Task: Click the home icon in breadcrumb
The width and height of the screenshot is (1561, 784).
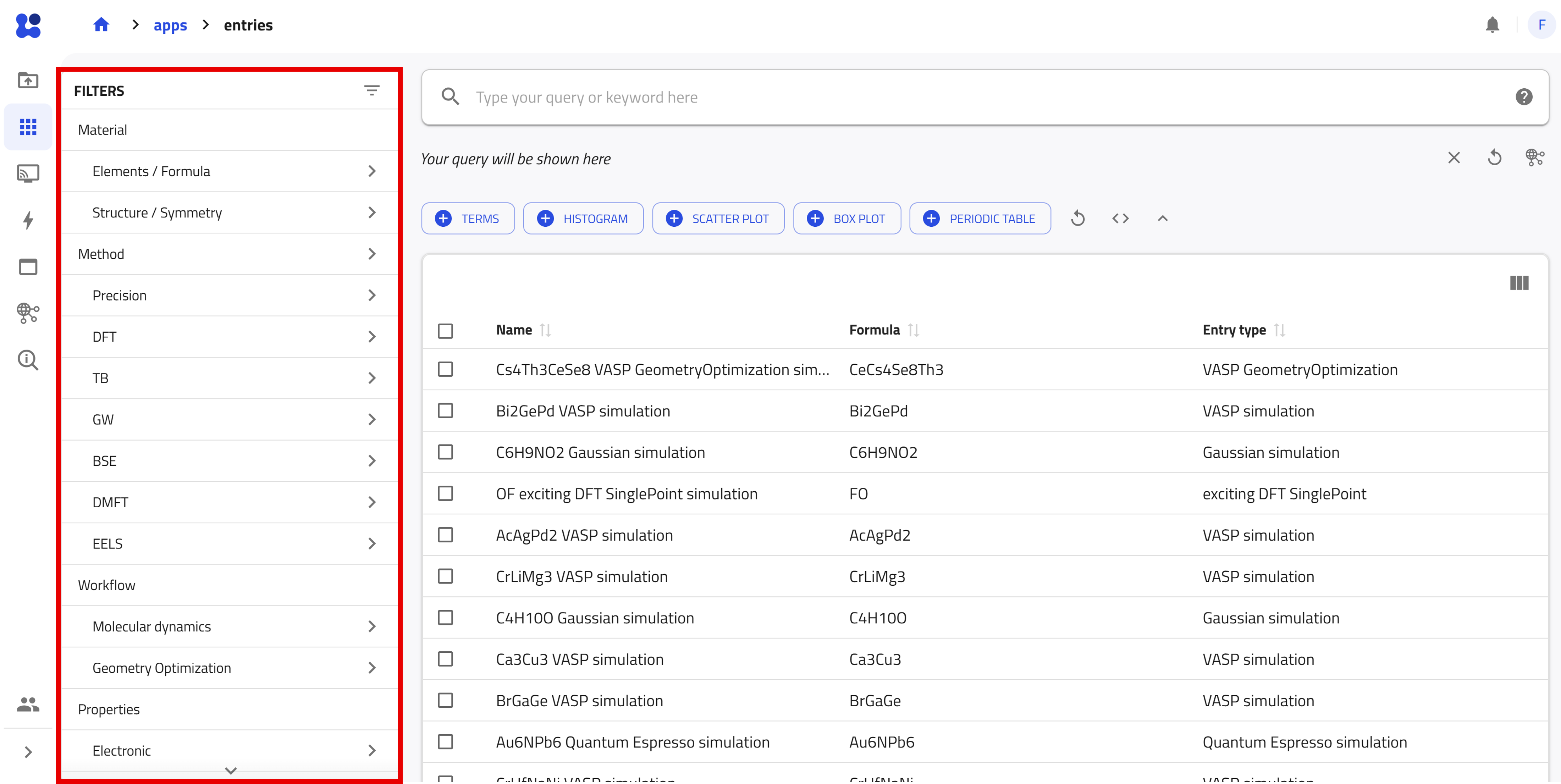Action: (x=101, y=25)
